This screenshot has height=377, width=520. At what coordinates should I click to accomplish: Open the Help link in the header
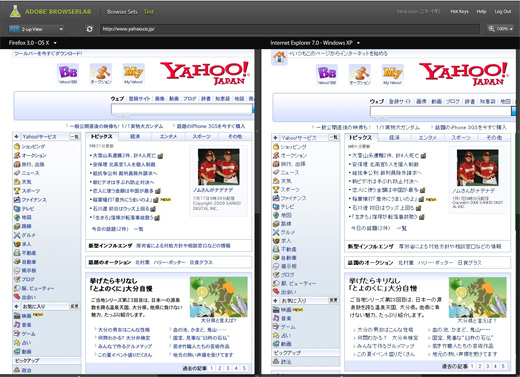[x=481, y=11]
